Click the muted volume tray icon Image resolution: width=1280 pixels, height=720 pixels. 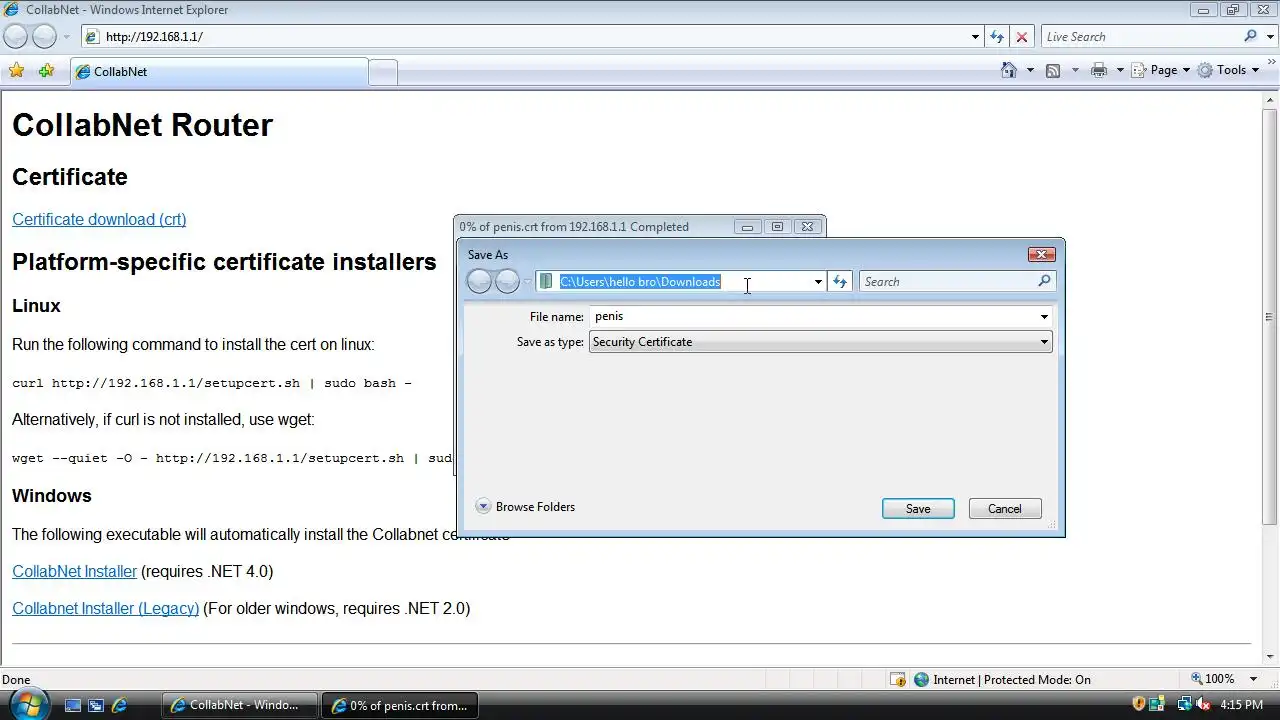click(1204, 705)
